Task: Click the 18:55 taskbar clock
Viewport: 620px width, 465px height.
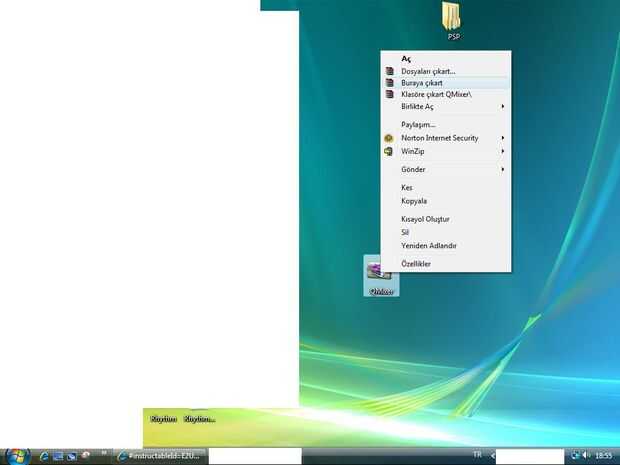Action: (604, 456)
